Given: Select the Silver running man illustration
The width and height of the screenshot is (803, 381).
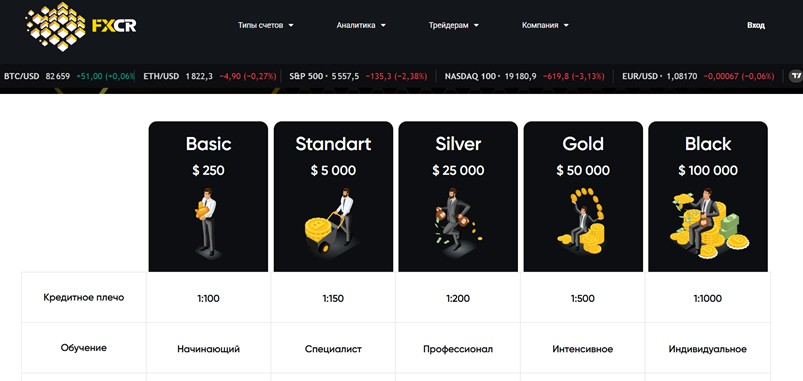Looking at the screenshot, I should click(457, 218).
